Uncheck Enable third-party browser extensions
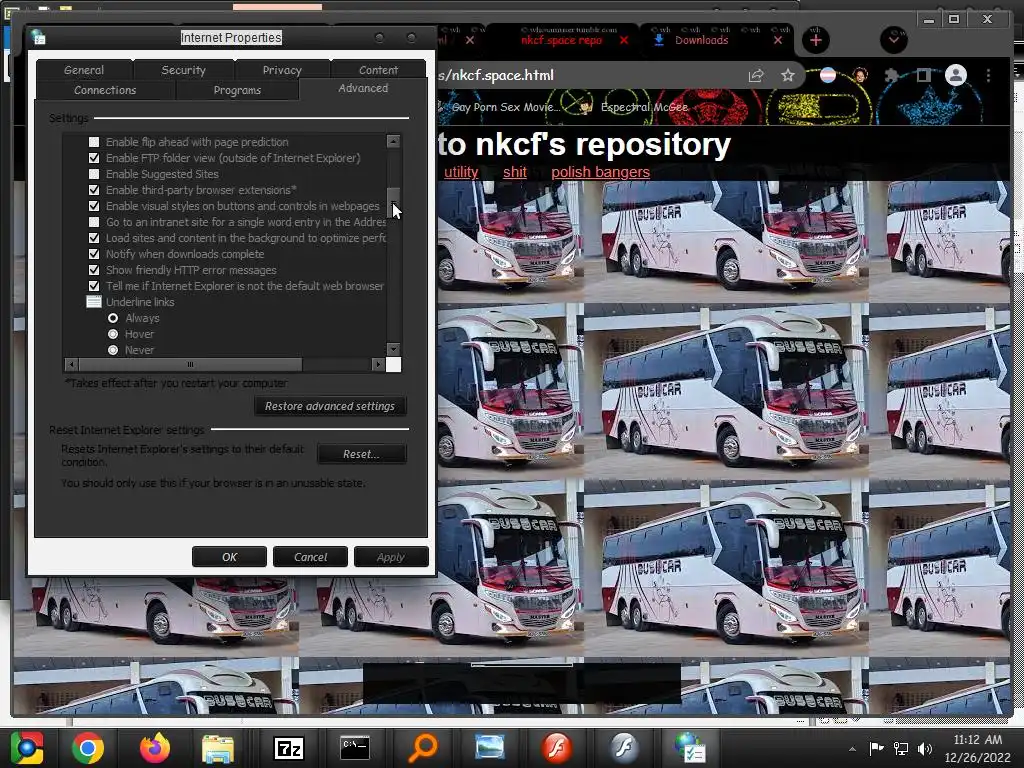1024x768 pixels. (94, 190)
